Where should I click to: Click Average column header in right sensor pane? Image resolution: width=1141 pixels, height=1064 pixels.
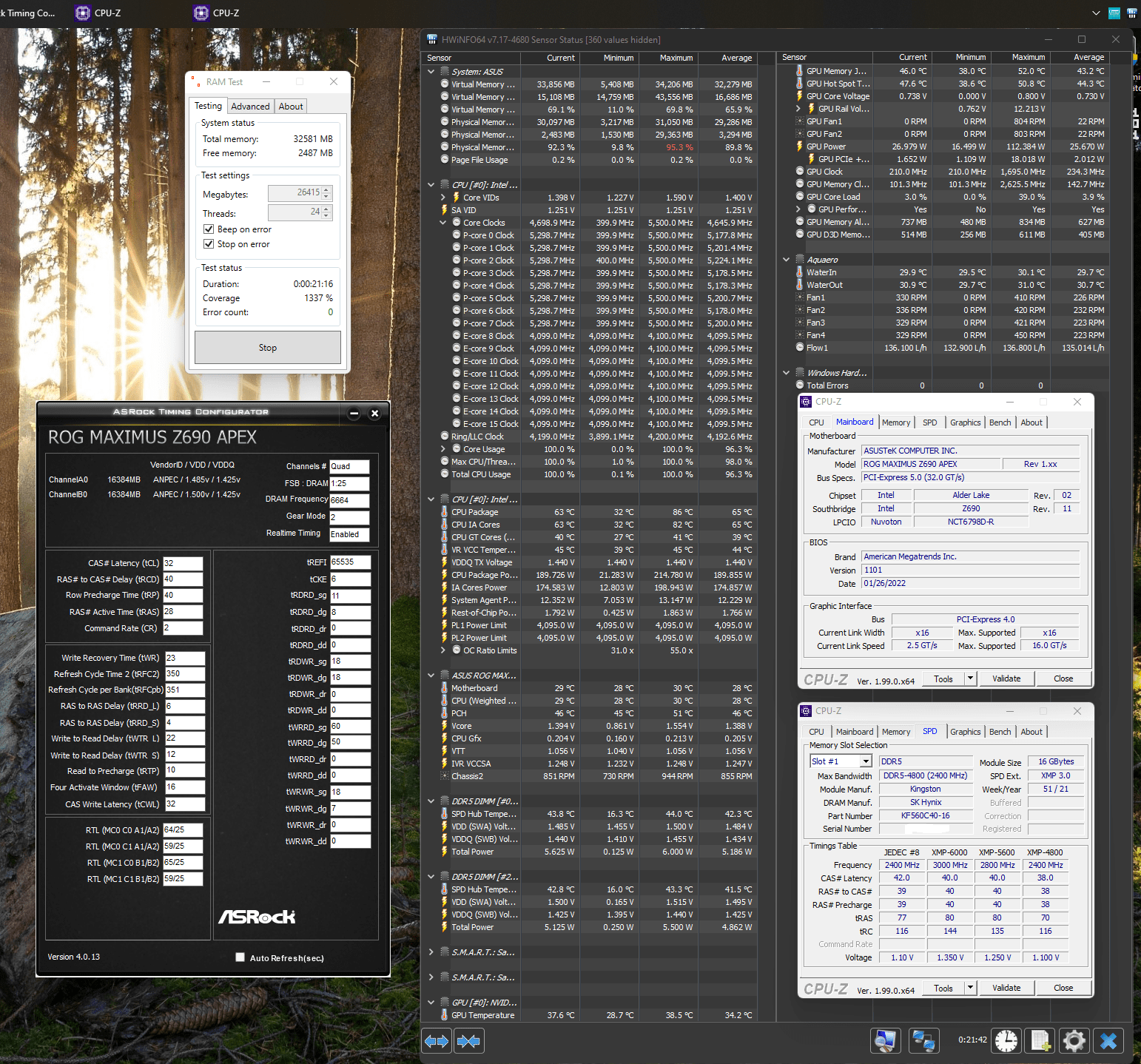point(1080,58)
